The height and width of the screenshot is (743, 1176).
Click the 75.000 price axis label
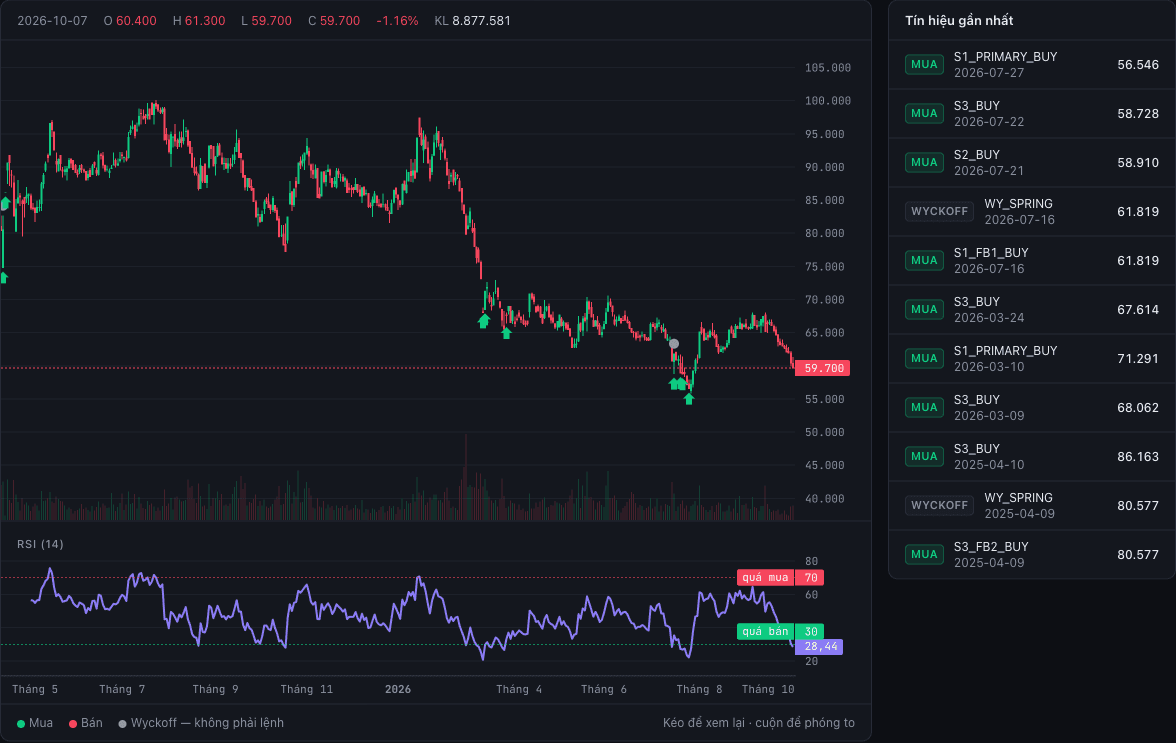tap(825, 266)
